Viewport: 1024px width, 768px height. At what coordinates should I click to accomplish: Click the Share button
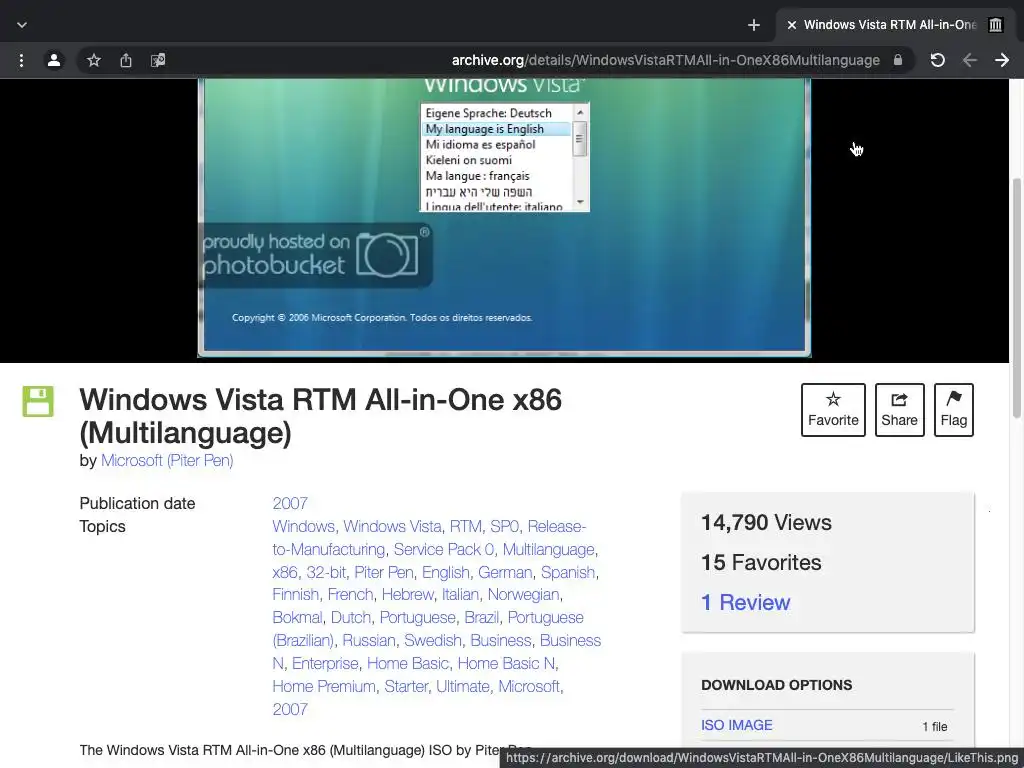tap(899, 410)
